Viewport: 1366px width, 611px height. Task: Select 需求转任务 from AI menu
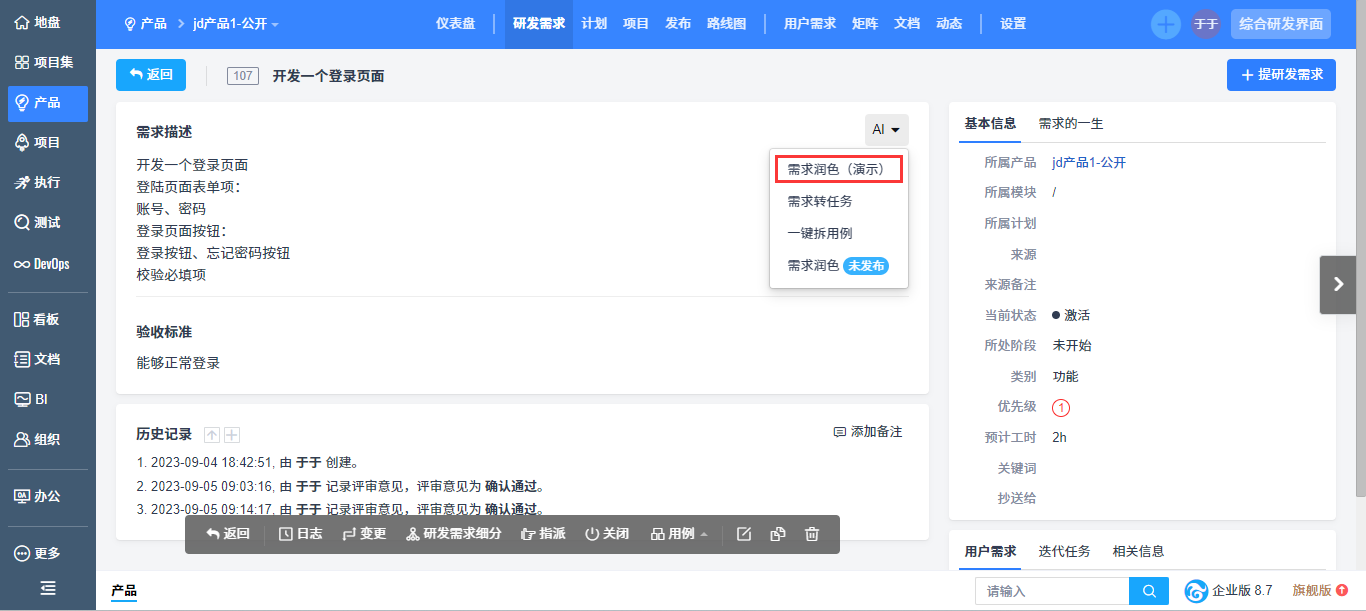point(820,201)
